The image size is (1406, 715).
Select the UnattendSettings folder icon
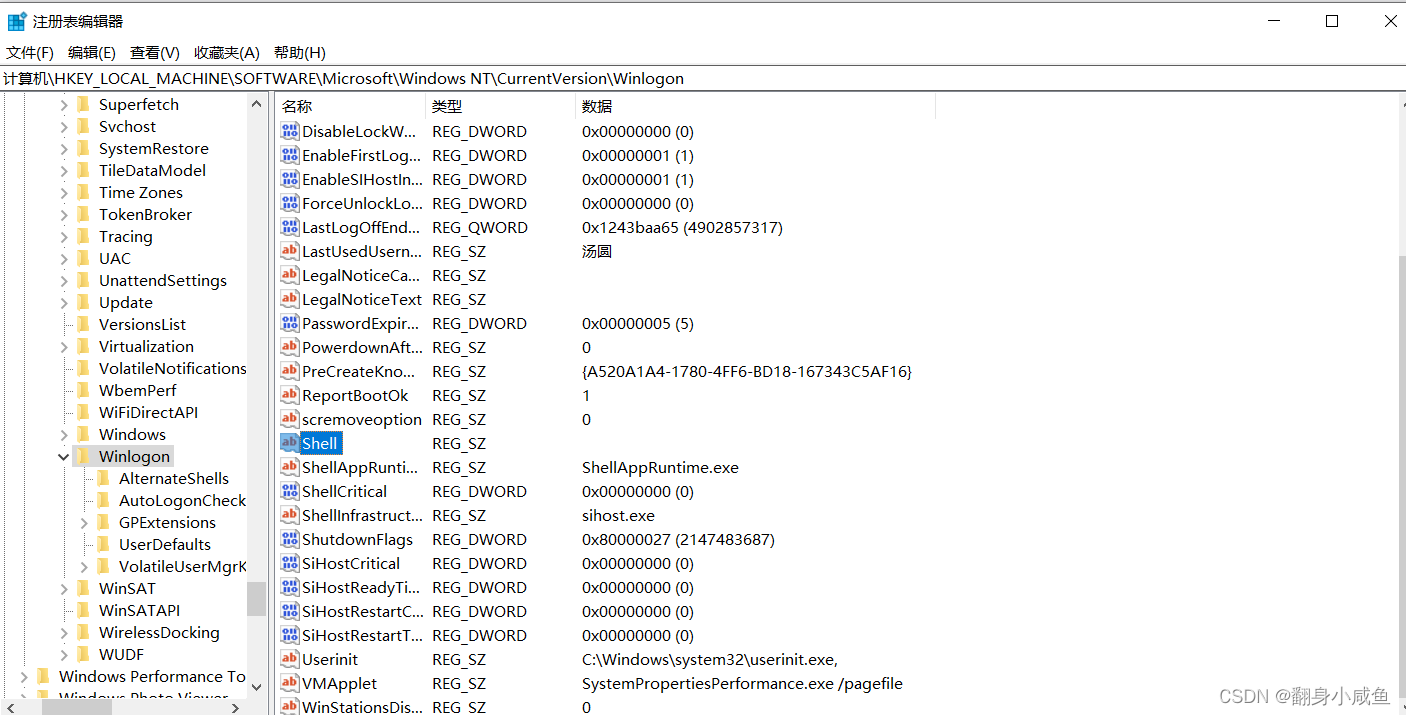tap(84, 280)
